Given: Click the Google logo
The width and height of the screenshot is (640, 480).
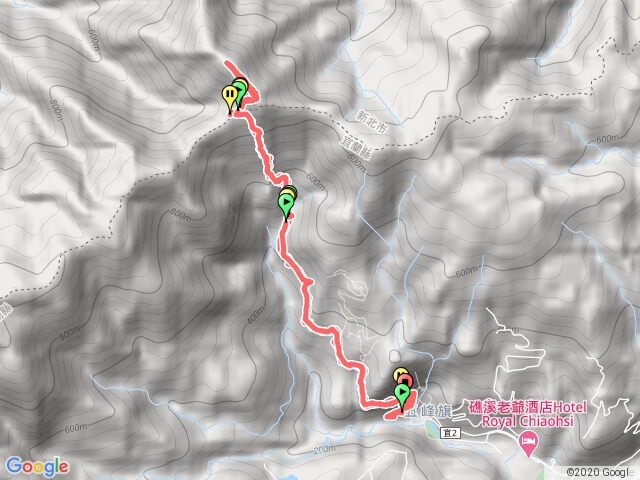Looking at the screenshot, I should (x=37, y=467).
